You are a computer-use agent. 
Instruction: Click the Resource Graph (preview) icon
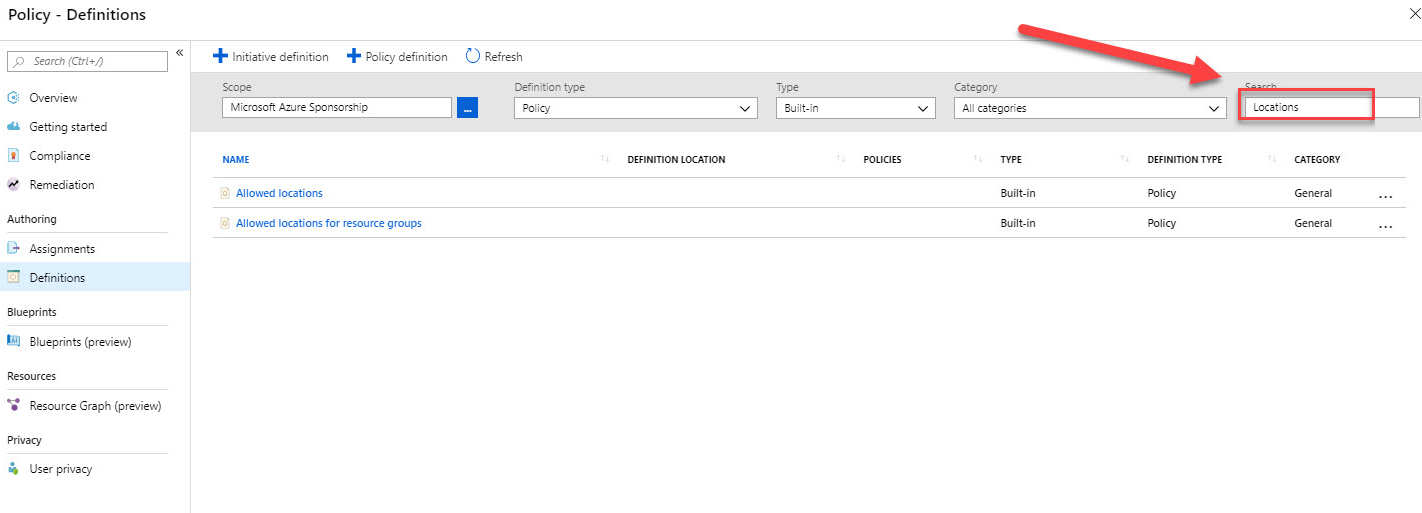point(13,406)
